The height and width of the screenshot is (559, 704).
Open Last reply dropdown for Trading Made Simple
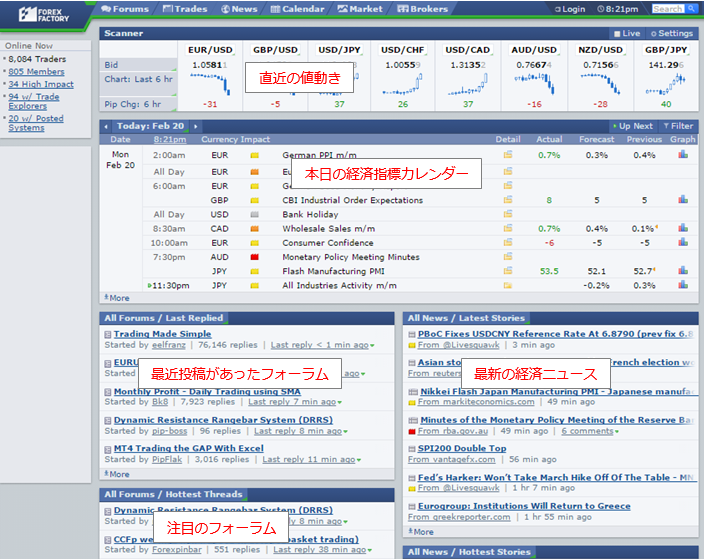pos(372,346)
